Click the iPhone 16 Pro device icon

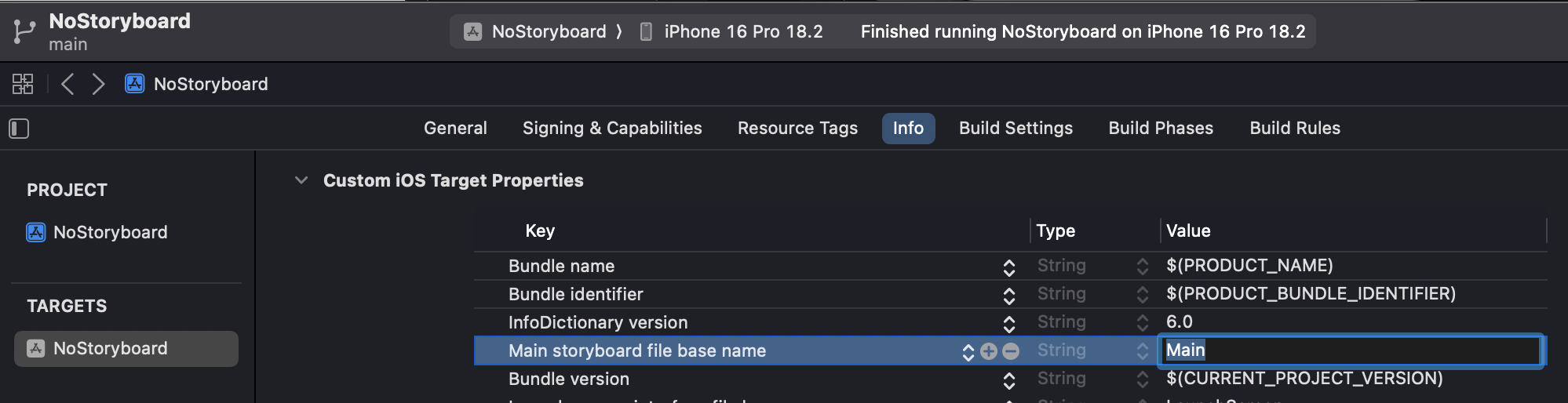[646, 31]
